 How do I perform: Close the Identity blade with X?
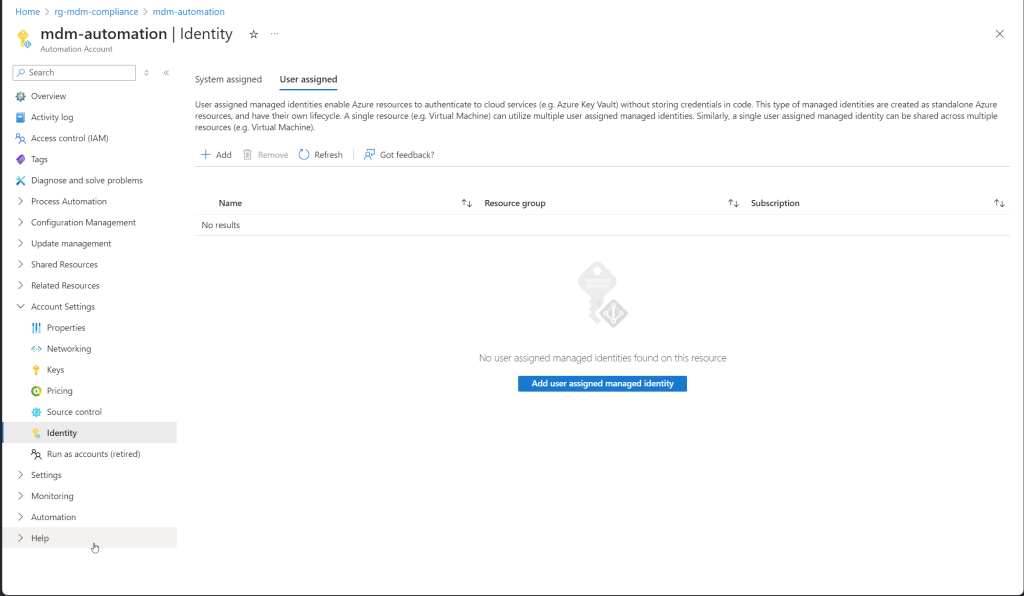tap(999, 34)
